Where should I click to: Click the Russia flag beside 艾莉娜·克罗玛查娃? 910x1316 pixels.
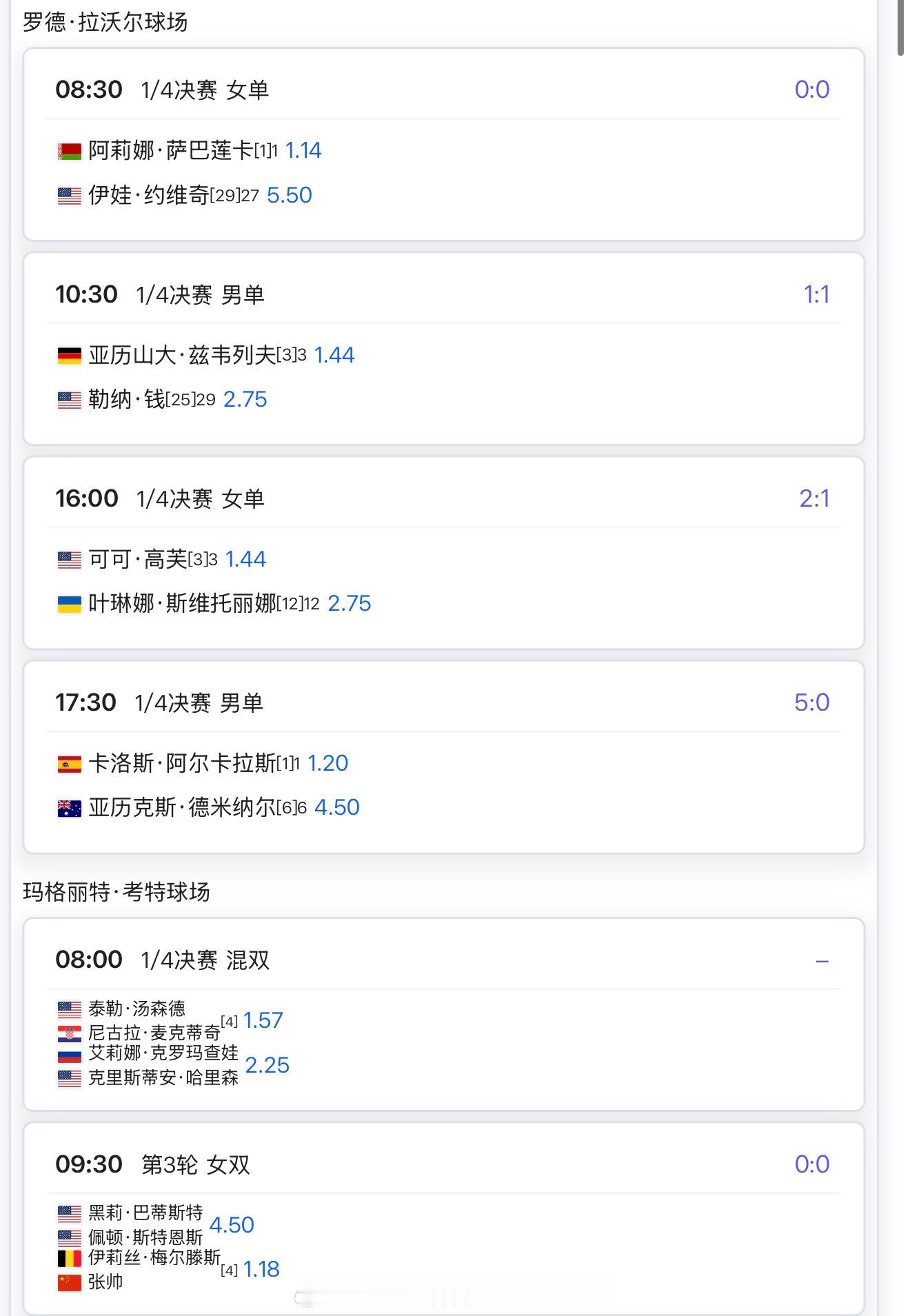[69, 1054]
